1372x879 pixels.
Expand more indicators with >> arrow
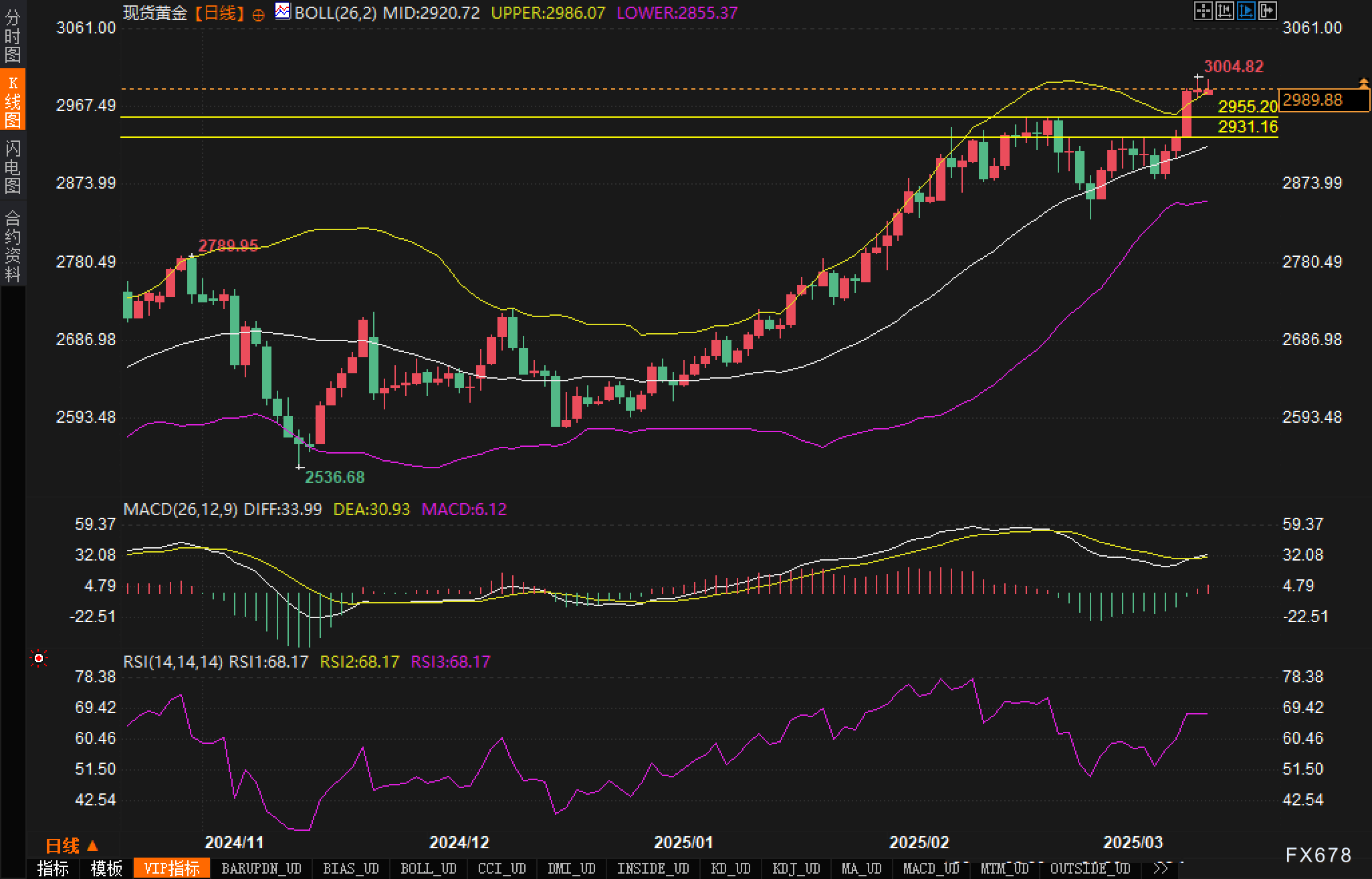(x=1161, y=868)
